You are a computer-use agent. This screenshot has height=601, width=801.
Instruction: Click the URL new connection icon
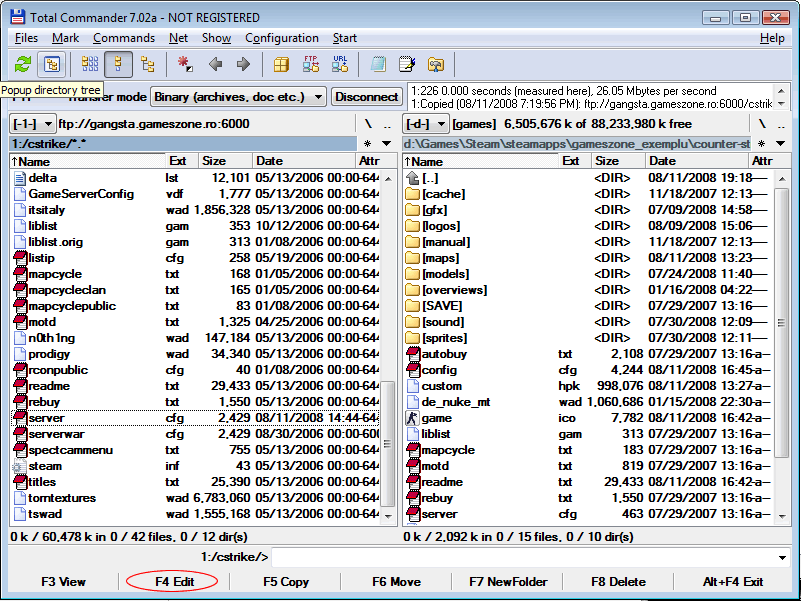(x=340, y=64)
